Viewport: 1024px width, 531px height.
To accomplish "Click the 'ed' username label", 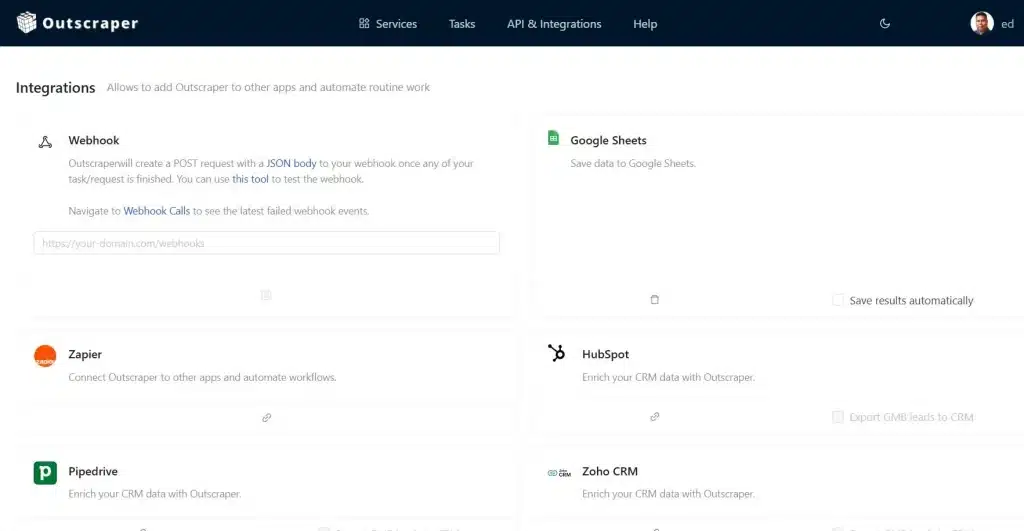I will (1007, 24).
